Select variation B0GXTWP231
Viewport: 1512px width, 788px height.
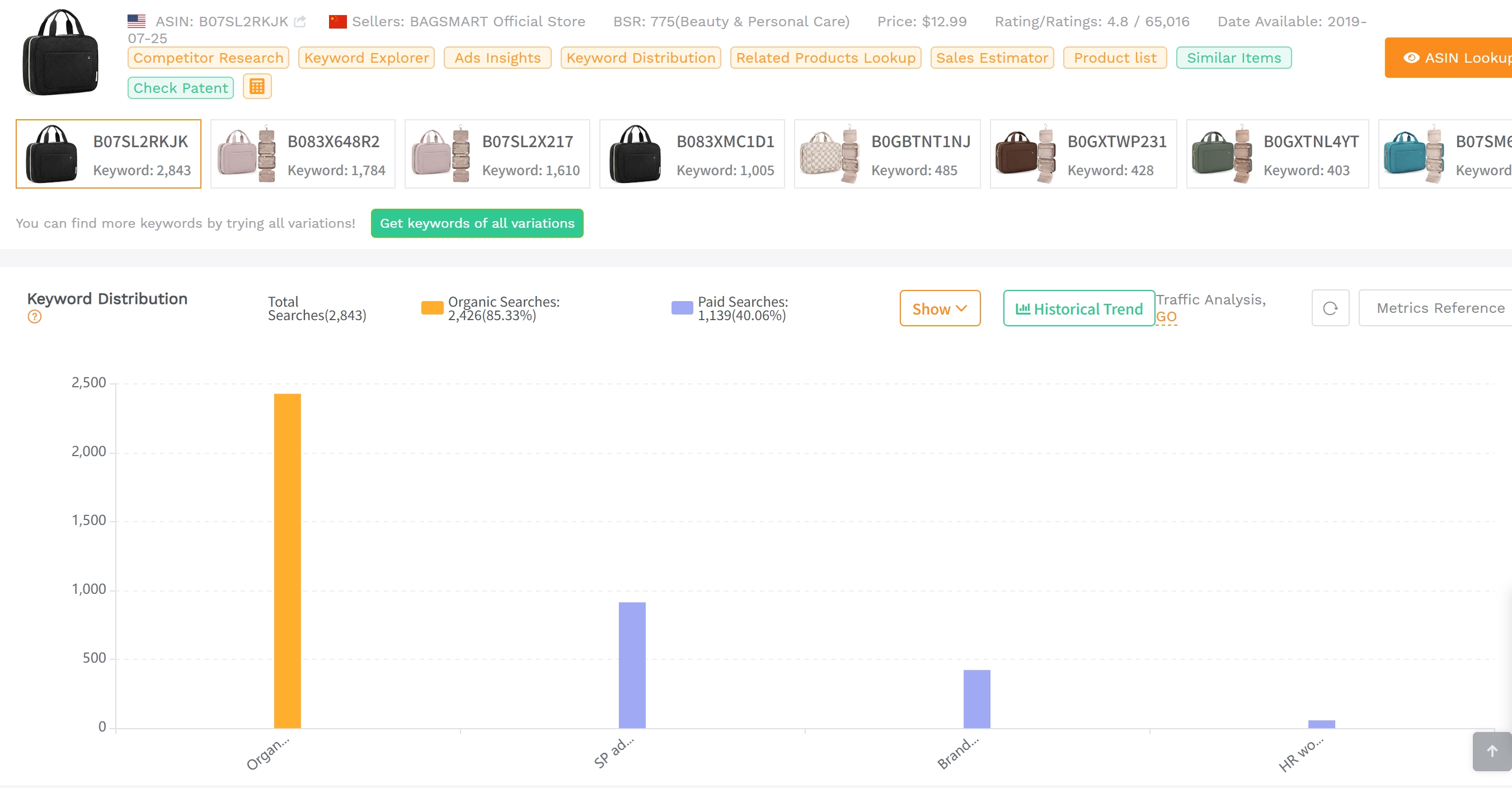(1083, 154)
